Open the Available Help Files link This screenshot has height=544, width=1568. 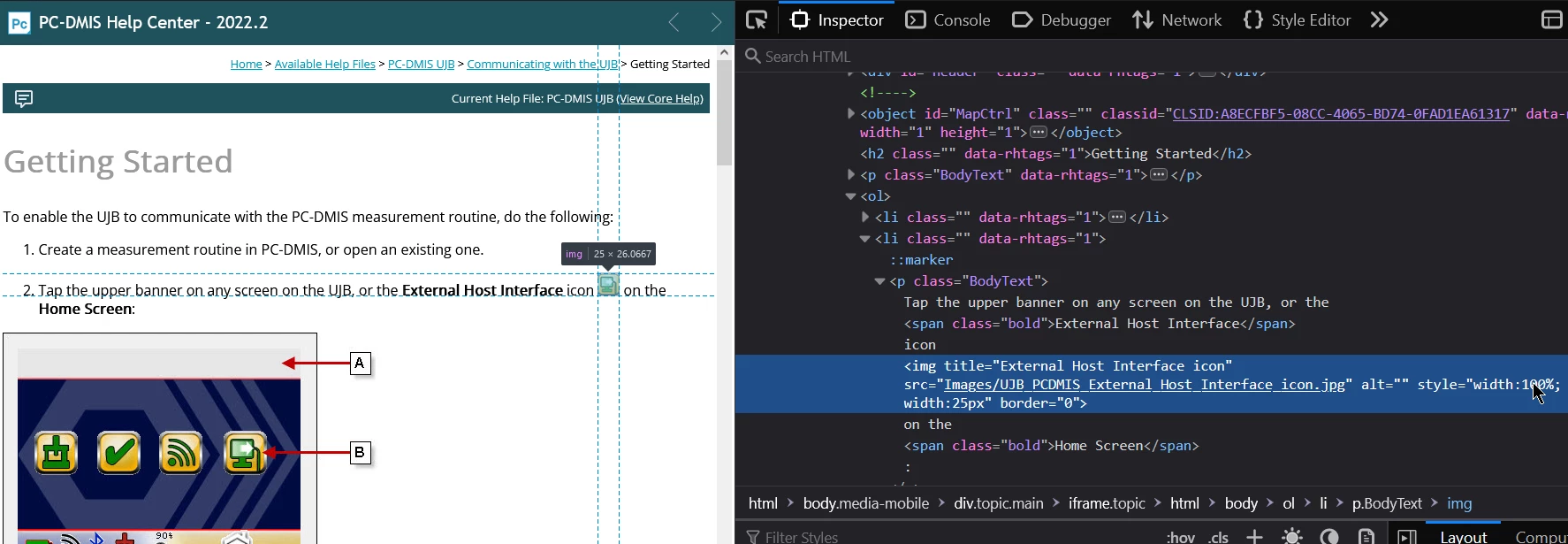pos(325,64)
